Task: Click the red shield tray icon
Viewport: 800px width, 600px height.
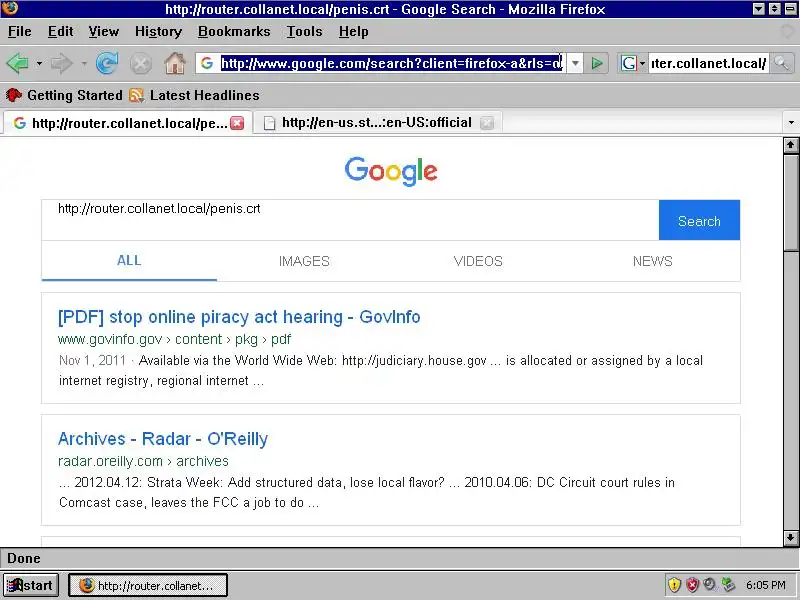Action: 692,585
